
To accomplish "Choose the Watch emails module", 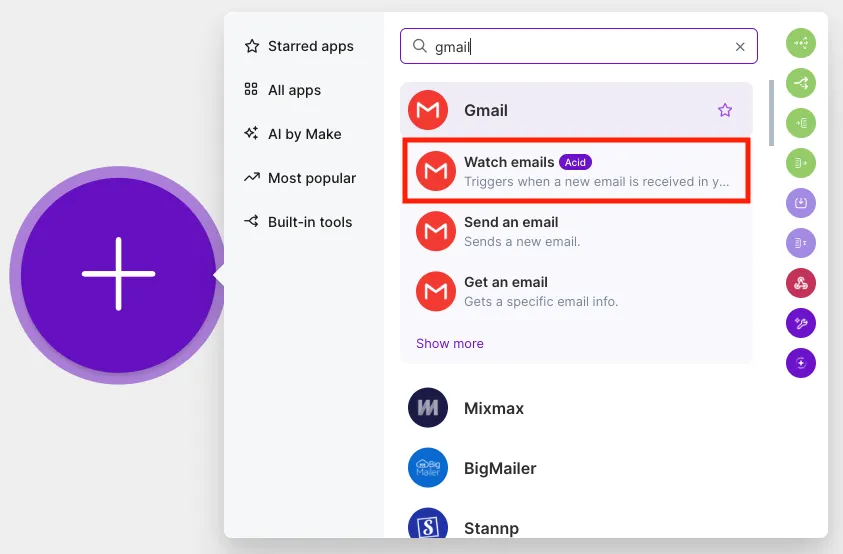I will pos(576,171).
